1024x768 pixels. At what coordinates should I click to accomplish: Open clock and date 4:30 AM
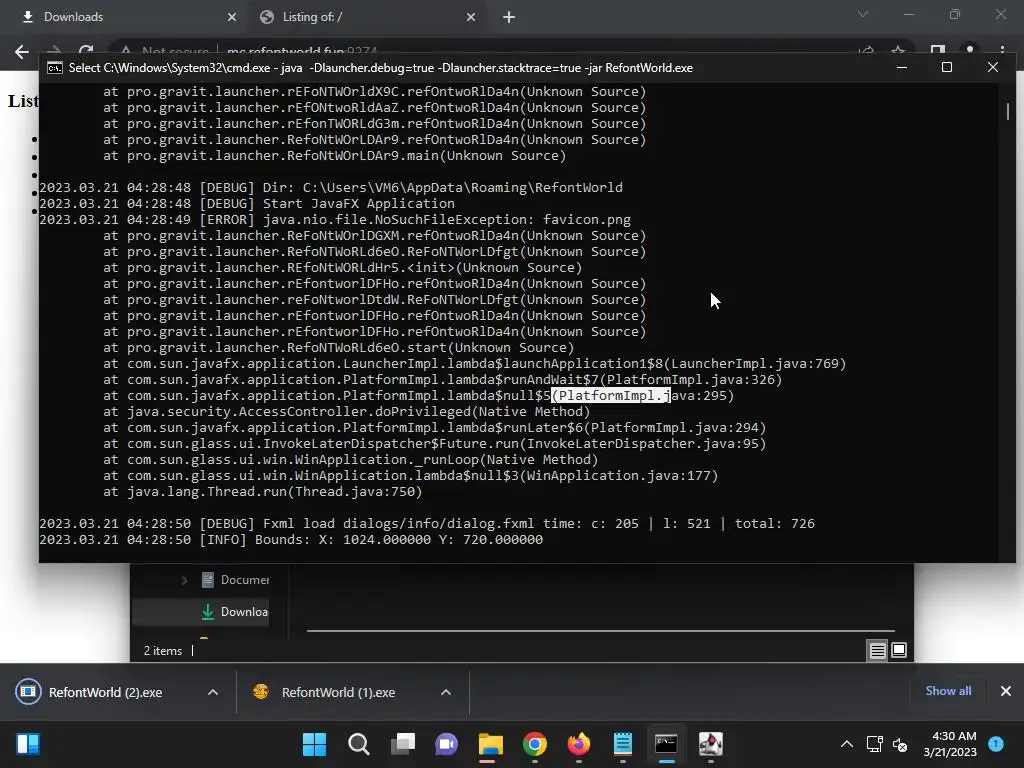click(950, 744)
